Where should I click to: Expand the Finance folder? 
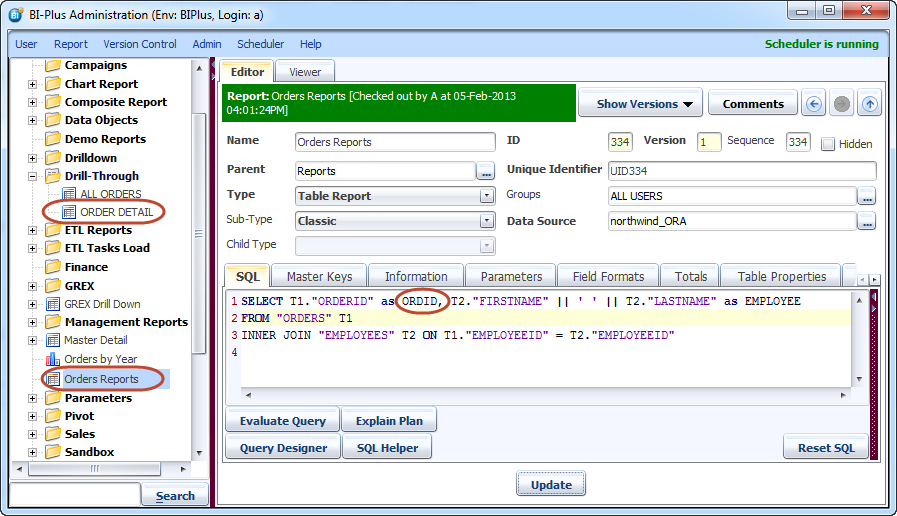pos(33,267)
